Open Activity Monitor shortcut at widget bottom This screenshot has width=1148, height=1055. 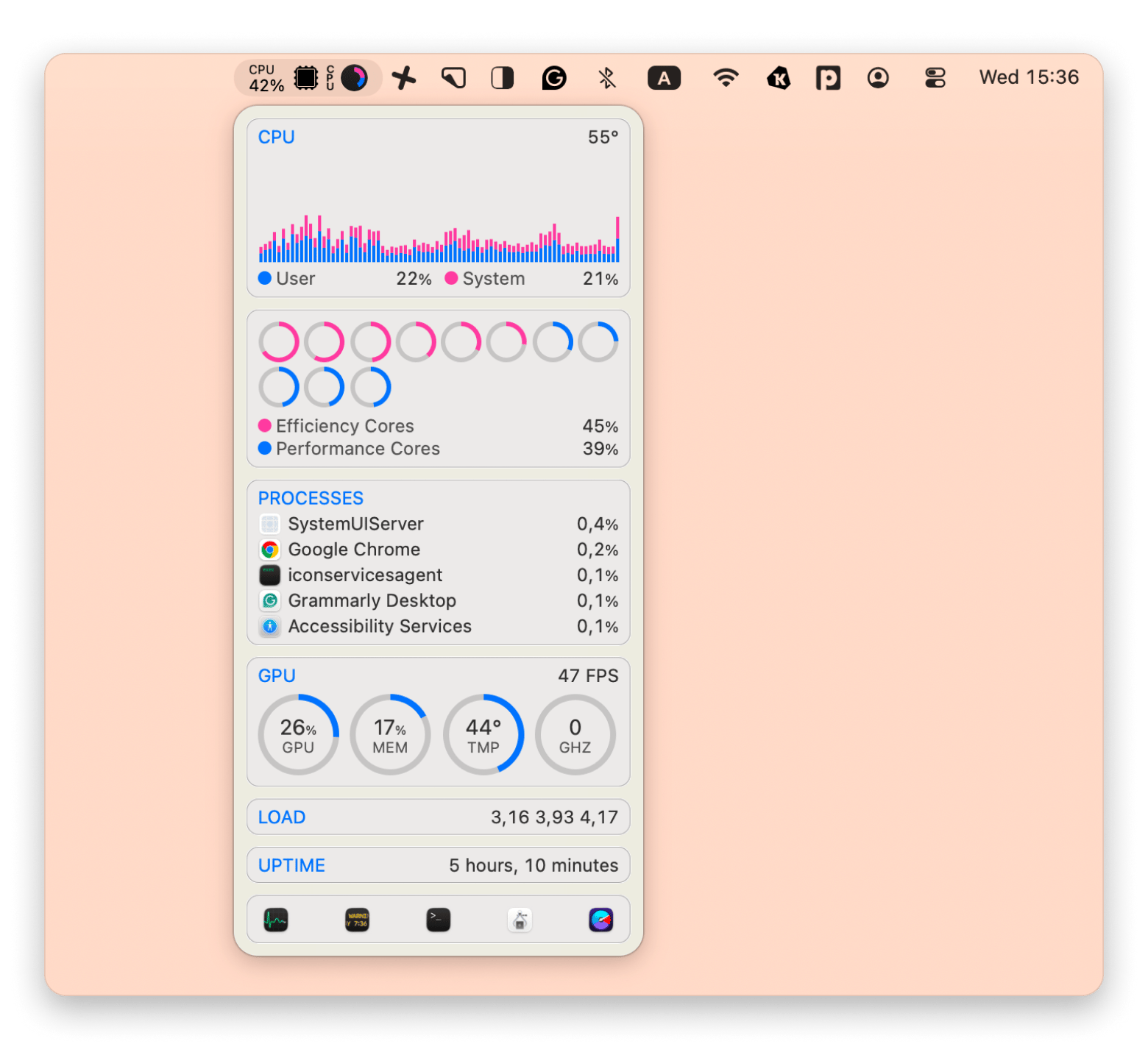tap(276, 920)
